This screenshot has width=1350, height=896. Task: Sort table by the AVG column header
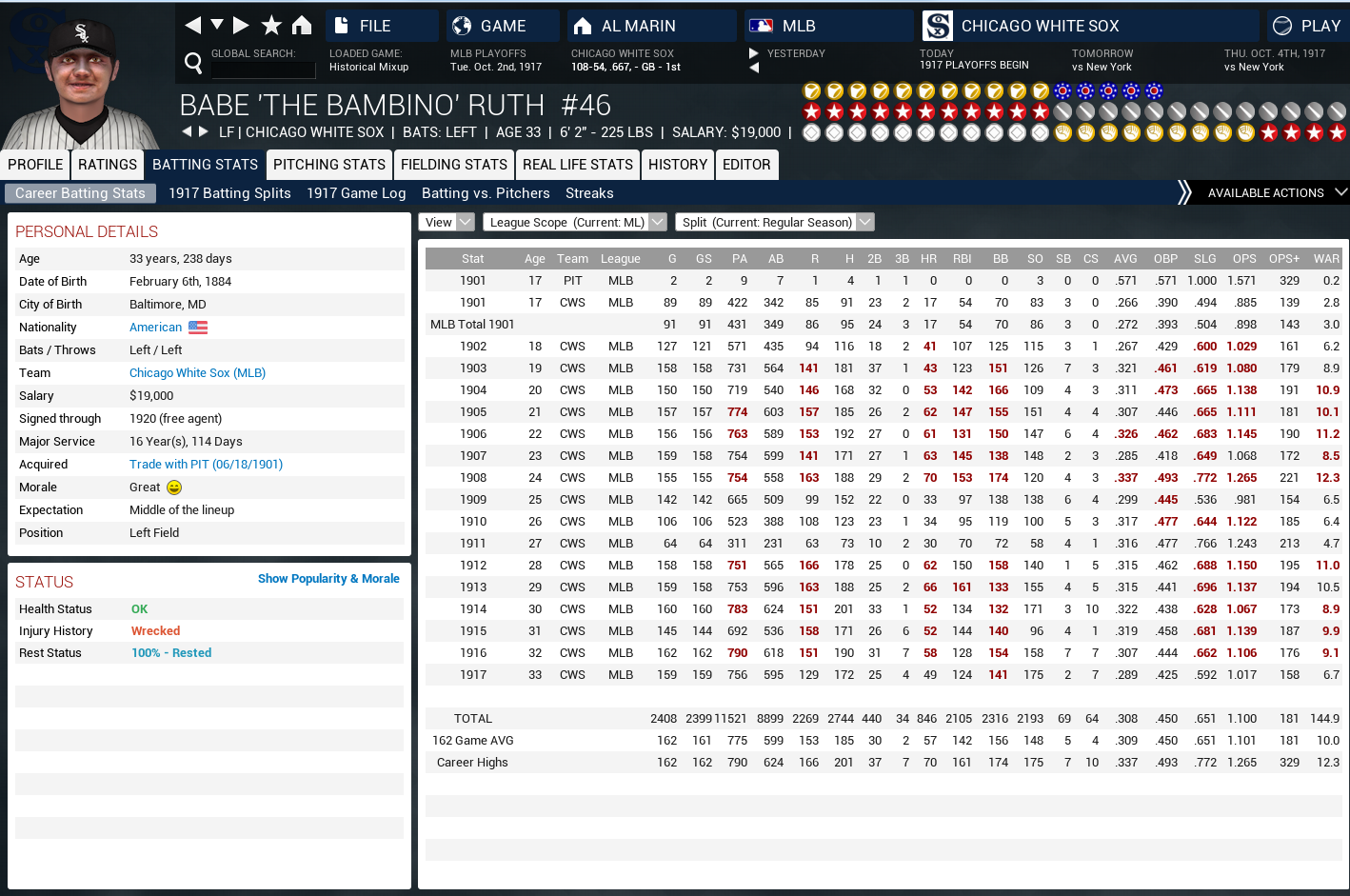[1125, 259]
